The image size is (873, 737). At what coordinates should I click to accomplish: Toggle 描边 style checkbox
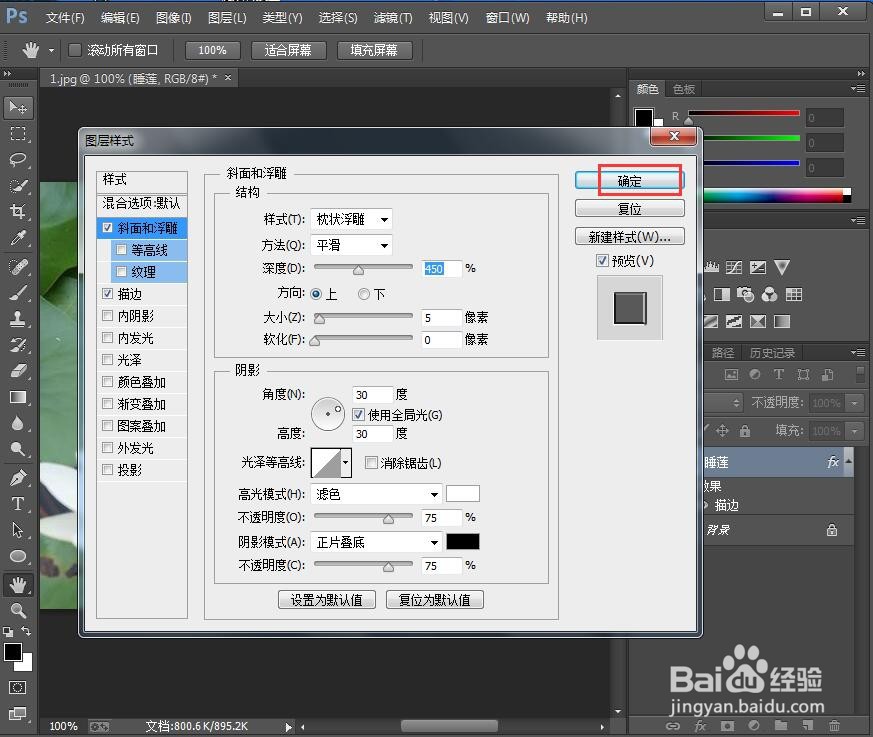(107, 293)
